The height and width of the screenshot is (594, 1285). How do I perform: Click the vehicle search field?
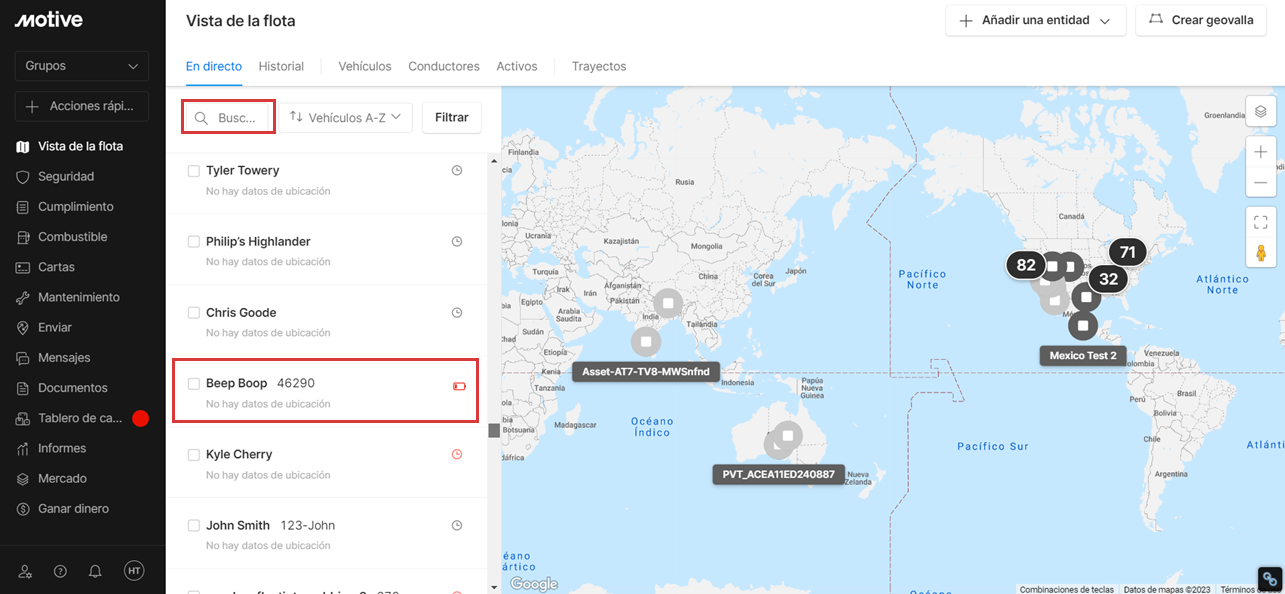pyautogui.click(x=228, y=117)
